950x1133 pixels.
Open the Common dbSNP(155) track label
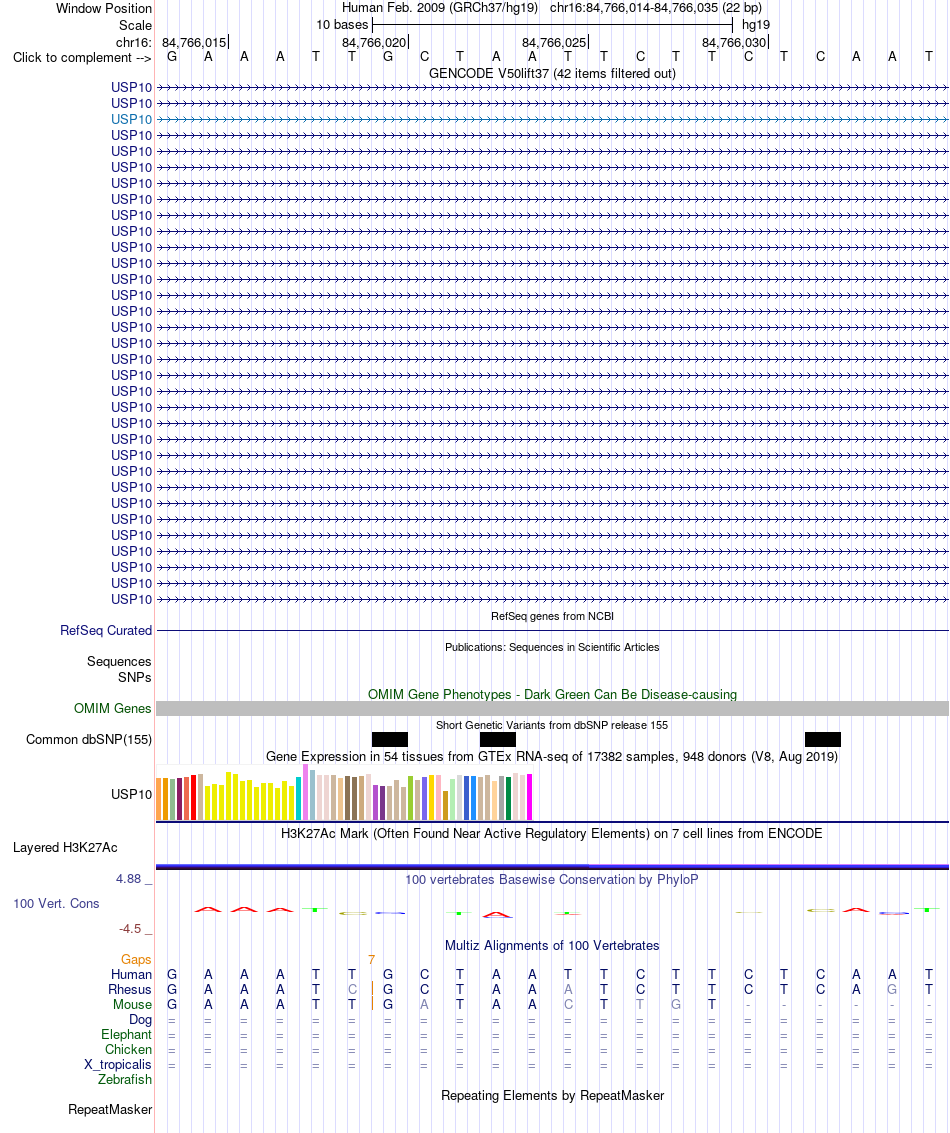pyautogui.click(x=89, y=739)
